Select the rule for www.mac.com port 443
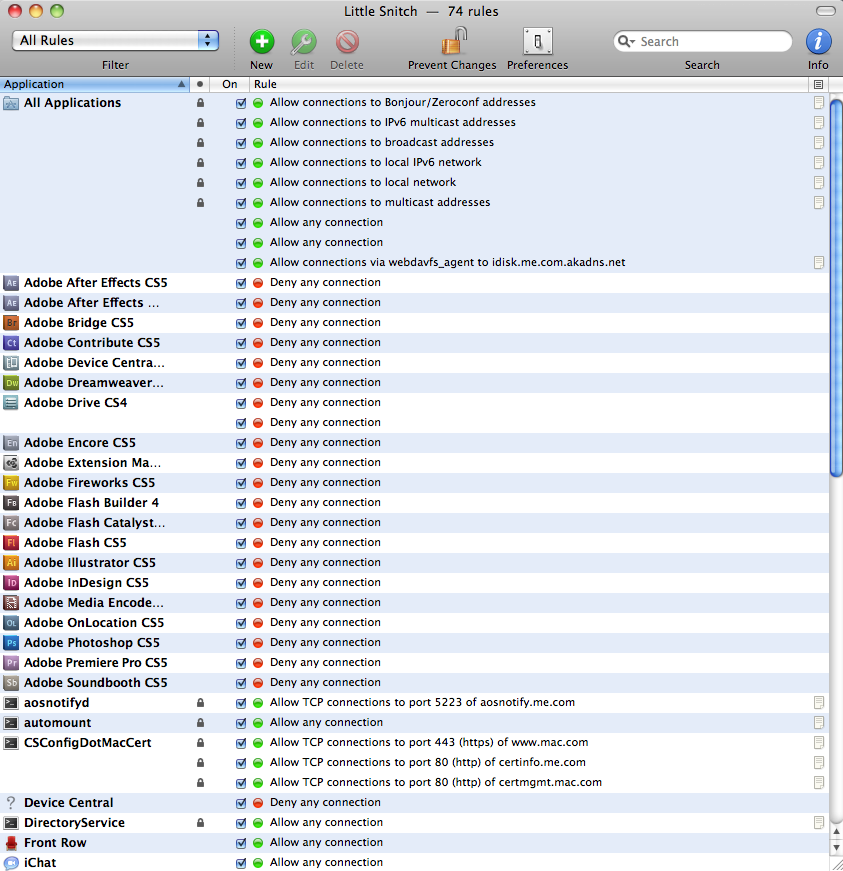Image resolution: width=843 pixels, height=871 pixels. coord(429,742)
